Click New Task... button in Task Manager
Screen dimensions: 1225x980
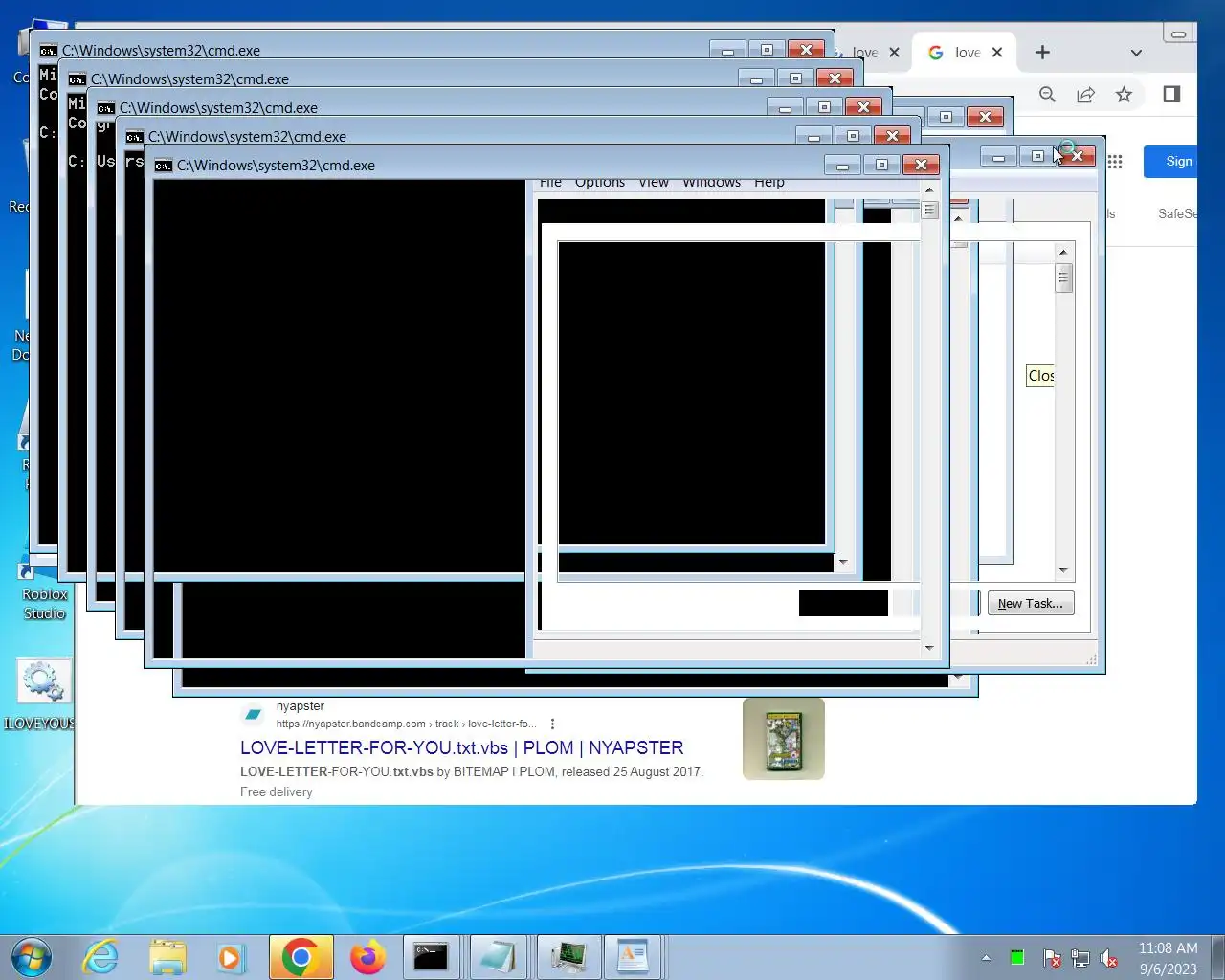click(x=1031, y=603)
